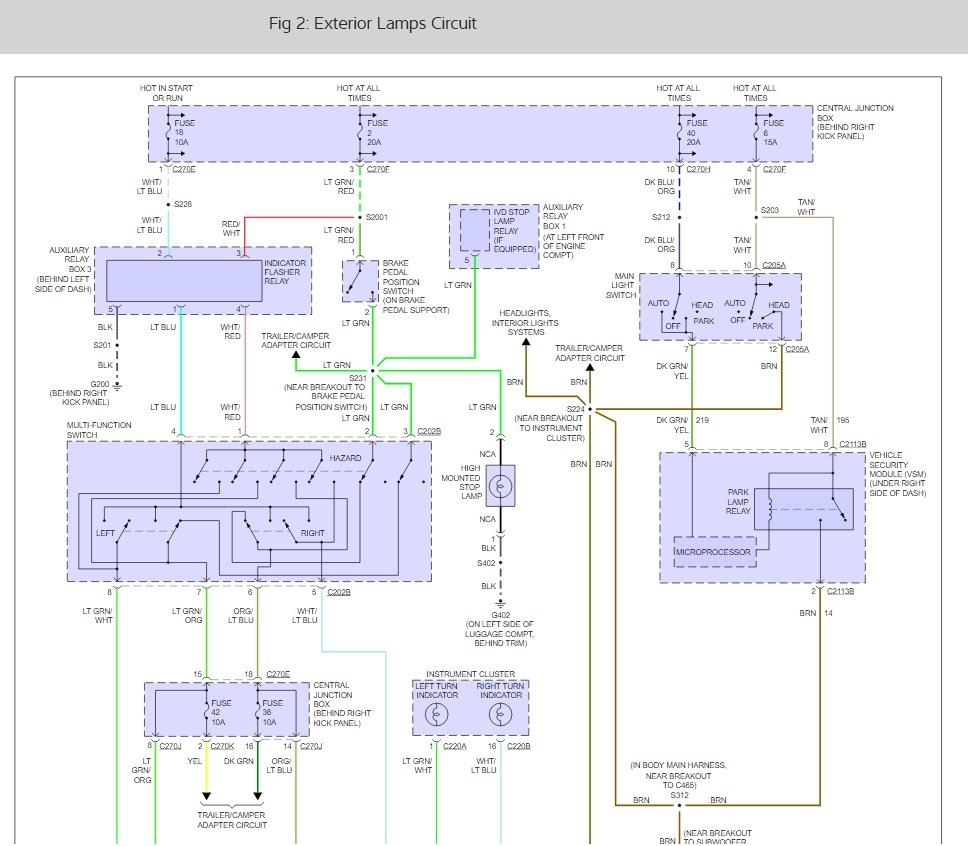Click the 'Fig 2: Exterior Lamps Circuit' heading
Image resolution: width=968 pixels, height=846 pixels.
click(x=372, y=23)
